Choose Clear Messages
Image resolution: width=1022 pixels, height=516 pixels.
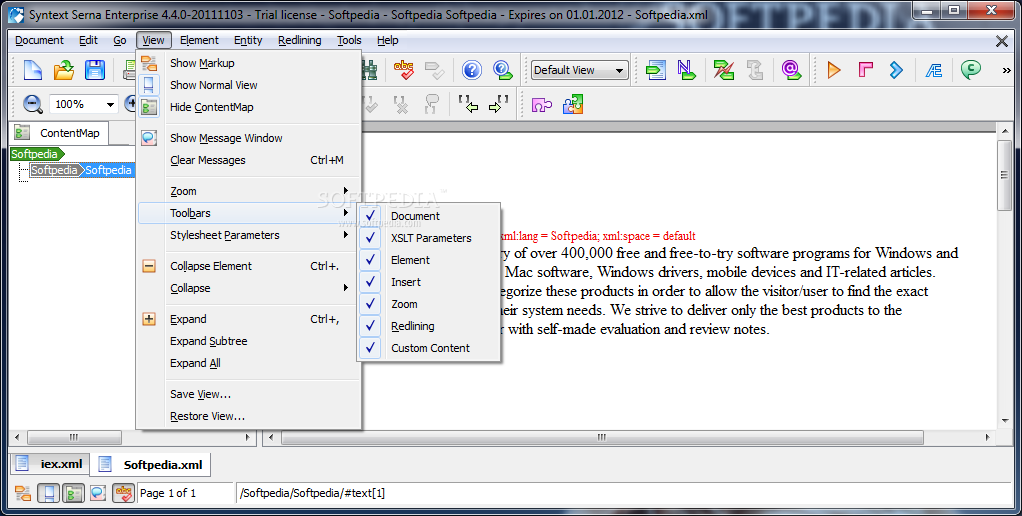248,160
